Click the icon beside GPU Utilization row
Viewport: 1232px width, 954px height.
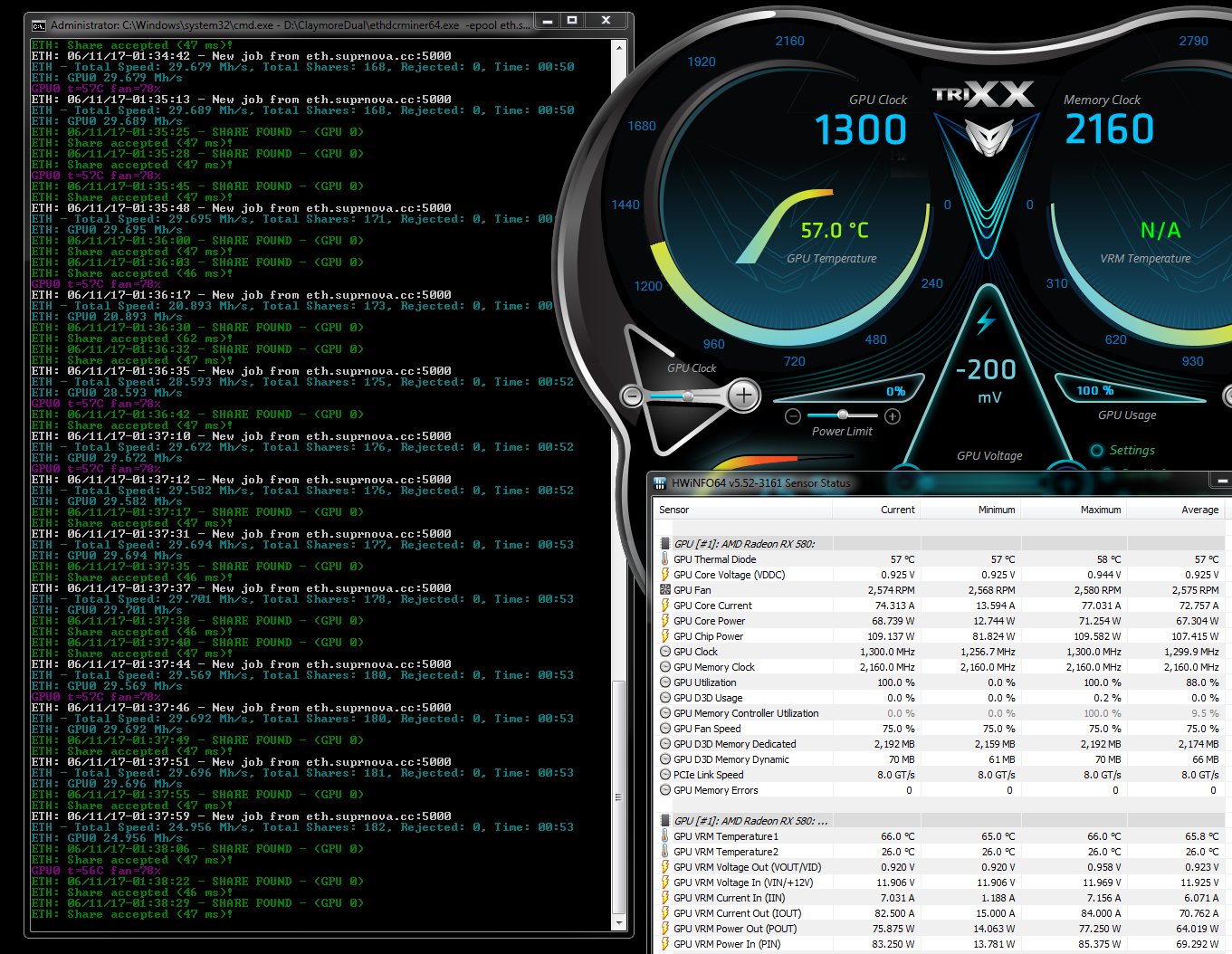tap(665, 682)
